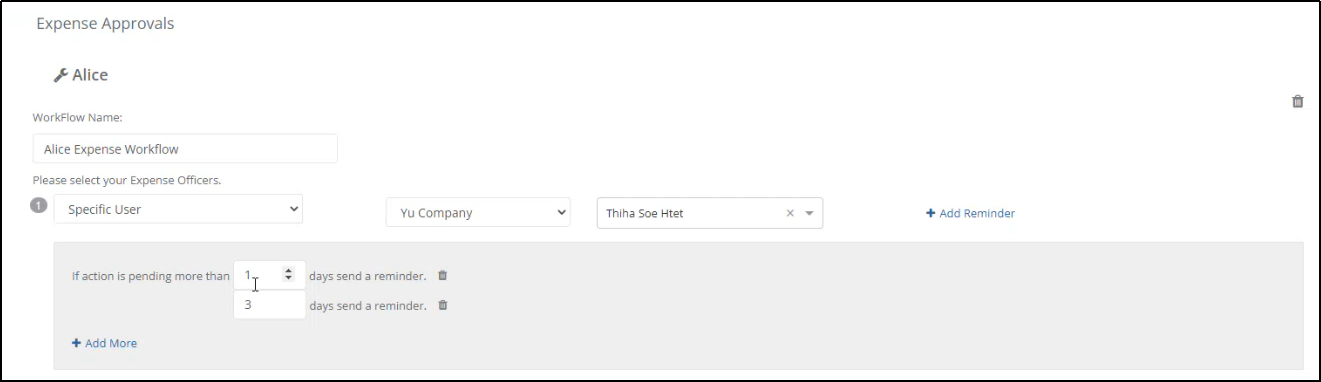Click the wrench icon beside Alice
The width and height of the screenshot is (1321, 382).
(x=60, y=75)
